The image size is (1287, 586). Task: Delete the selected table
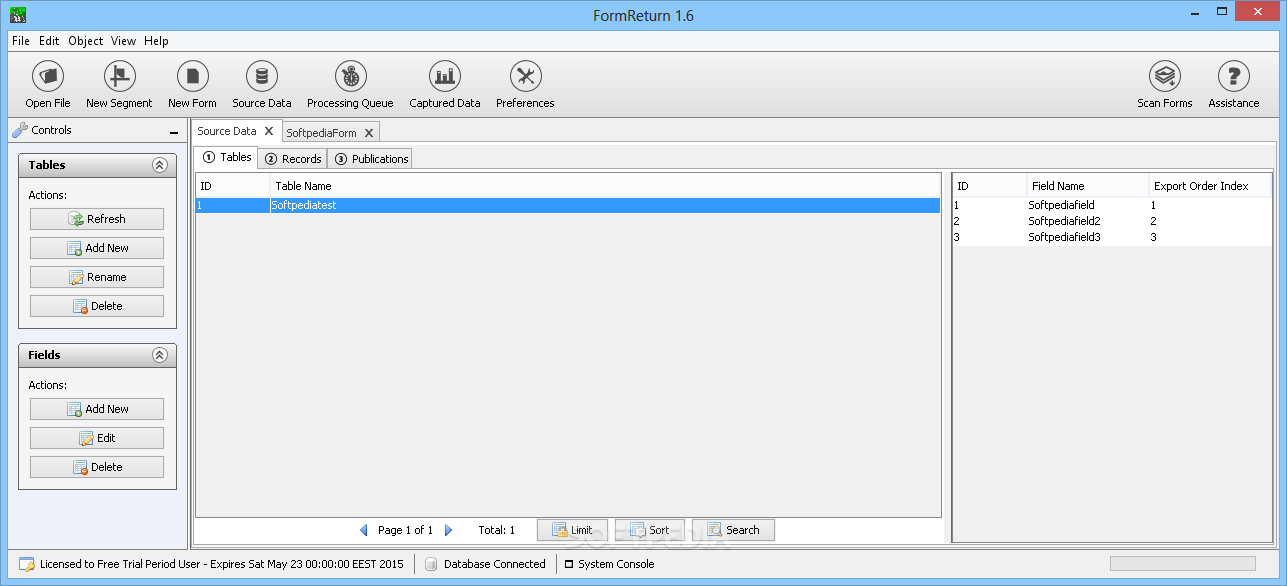click(97, 306)
